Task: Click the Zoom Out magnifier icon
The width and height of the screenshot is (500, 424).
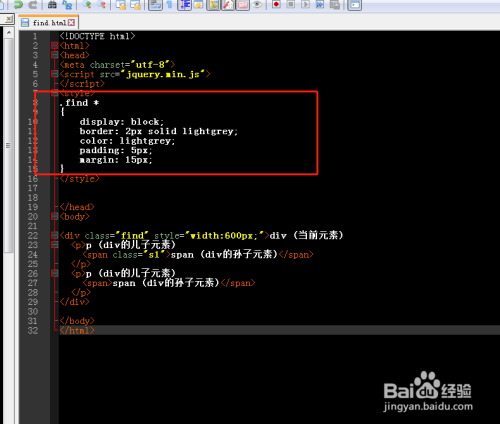Action: coord(101,4)
